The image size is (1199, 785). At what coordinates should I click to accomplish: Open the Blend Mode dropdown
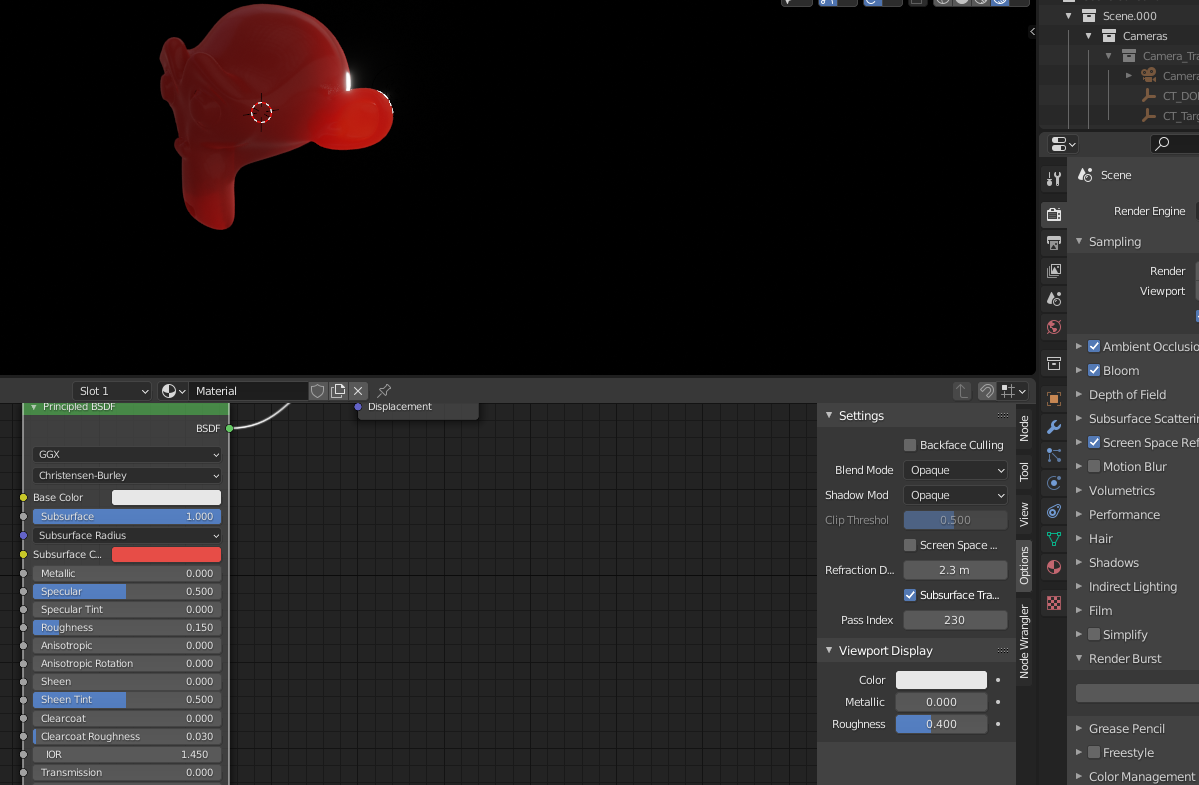tap(954, 469)
